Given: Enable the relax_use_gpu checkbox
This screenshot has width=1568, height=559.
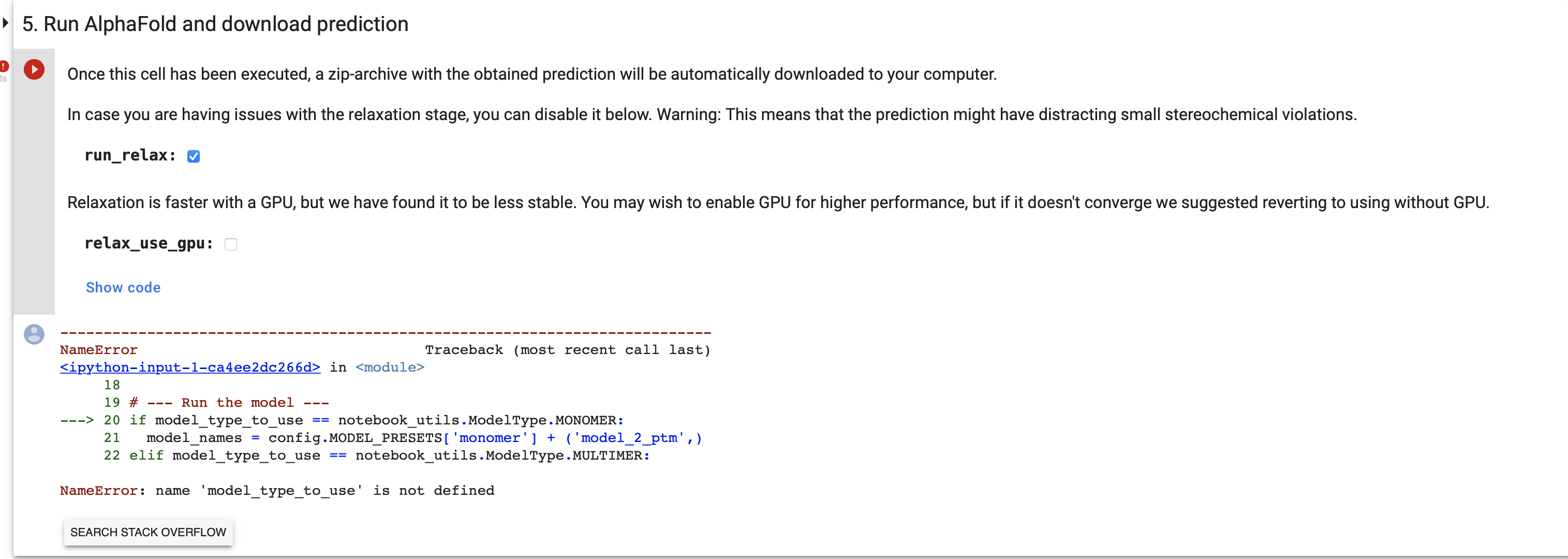Looking at the screenshot, I should [231, 244].
